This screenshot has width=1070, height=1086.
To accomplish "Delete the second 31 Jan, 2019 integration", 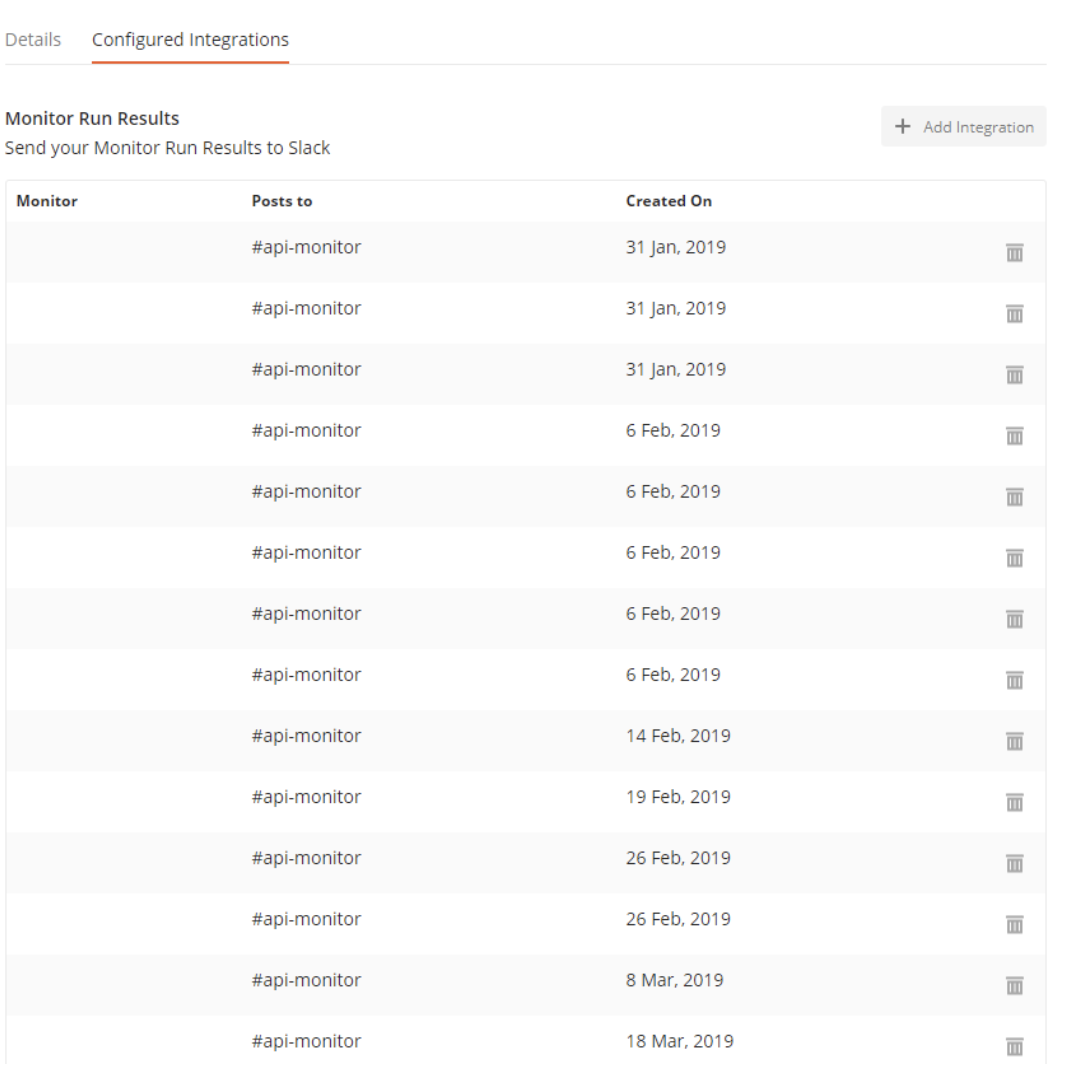I will 1014,314.
